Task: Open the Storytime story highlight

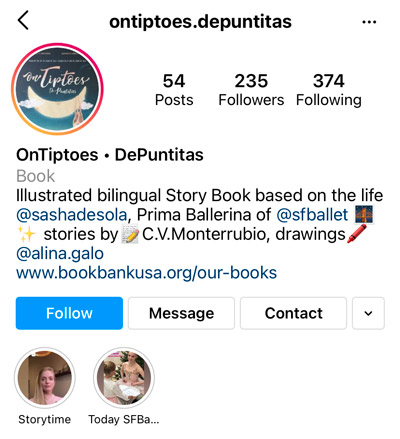Action: [x=45, y=378]
